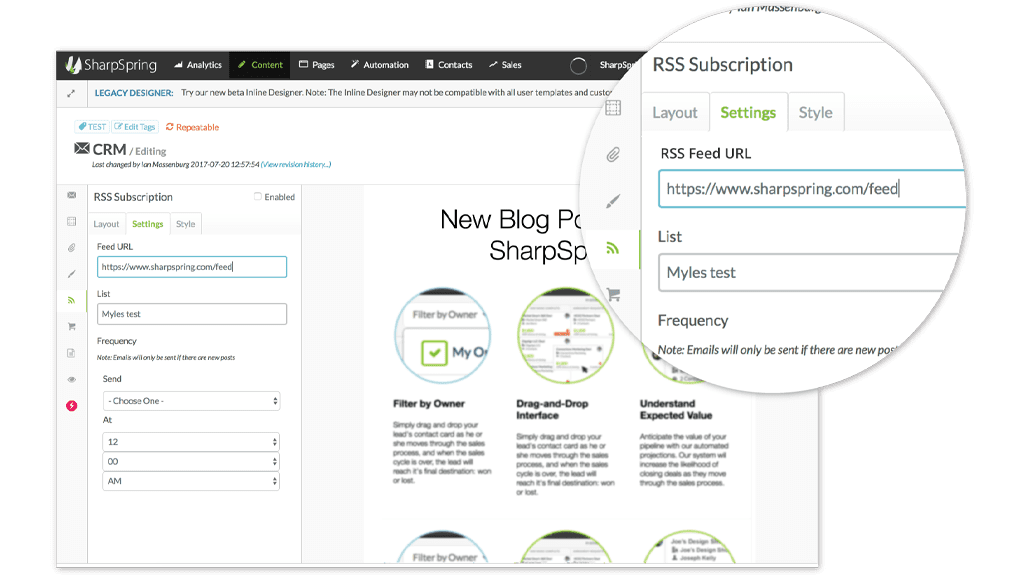Click the small Feed URL input field
Viewport: 1024px width, 576px height.
(x=192, y=267)
